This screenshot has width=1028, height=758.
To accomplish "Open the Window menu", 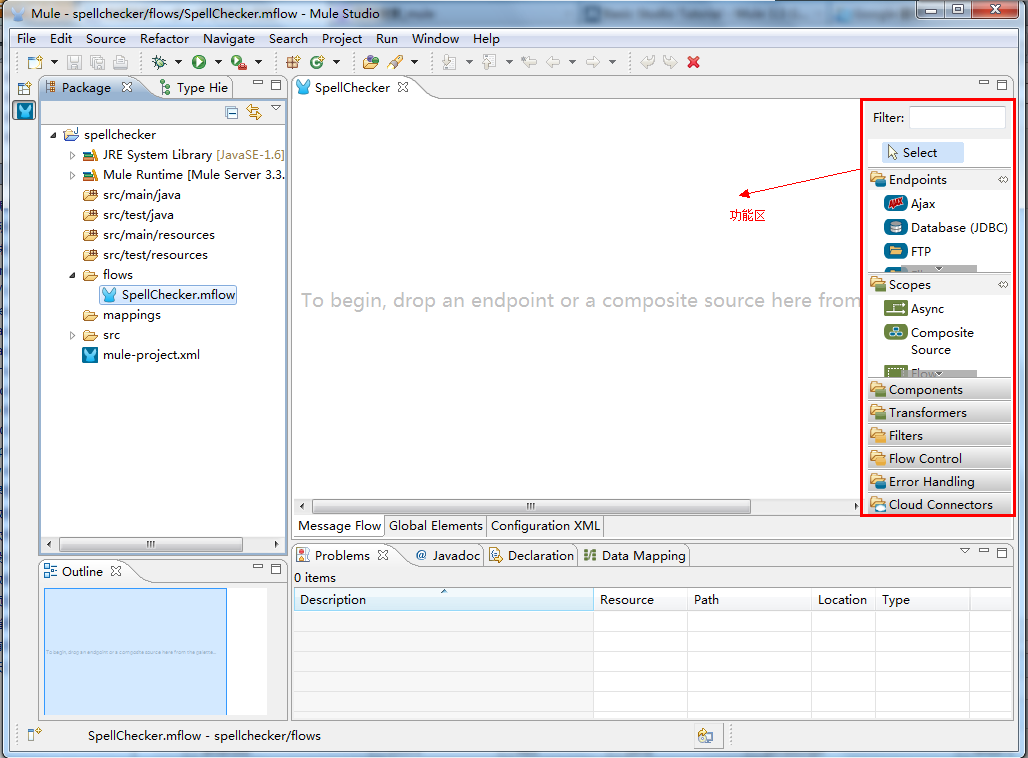I will pos(435,39).
